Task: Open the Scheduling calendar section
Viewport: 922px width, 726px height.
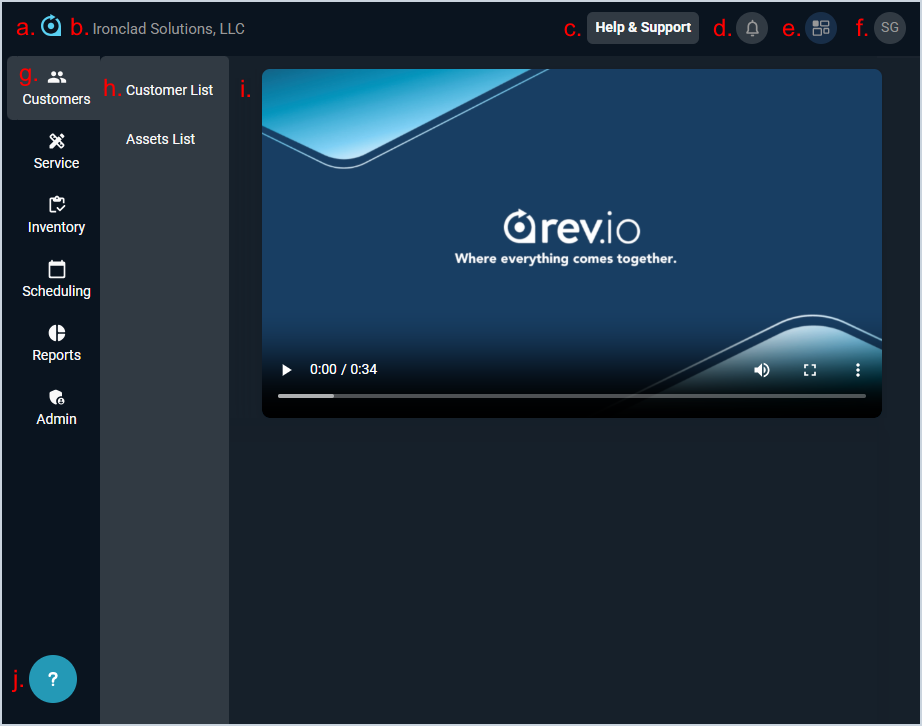Action: (x=56, y=280)
